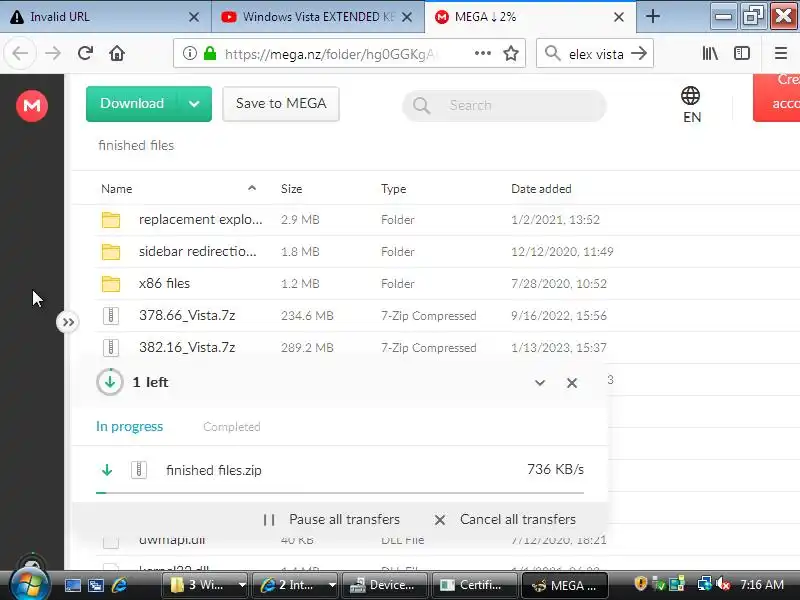The width and height of the screenshot is (800, 600).
Task: Click the MEGA logo in the sidebar
Action: pyautogui.click(x=32, y=106)
